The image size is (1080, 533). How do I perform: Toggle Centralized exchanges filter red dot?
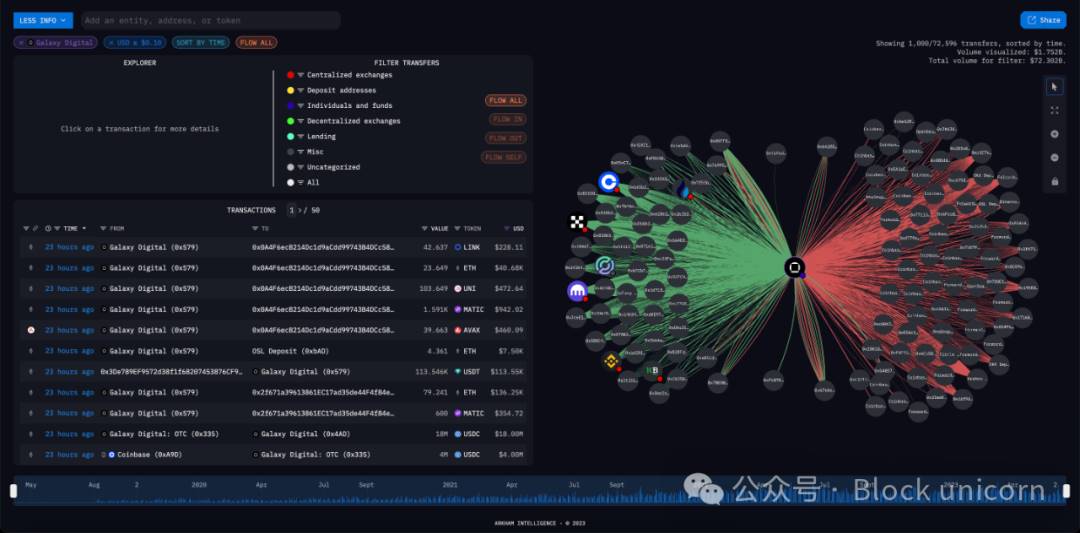coord(290,75)
